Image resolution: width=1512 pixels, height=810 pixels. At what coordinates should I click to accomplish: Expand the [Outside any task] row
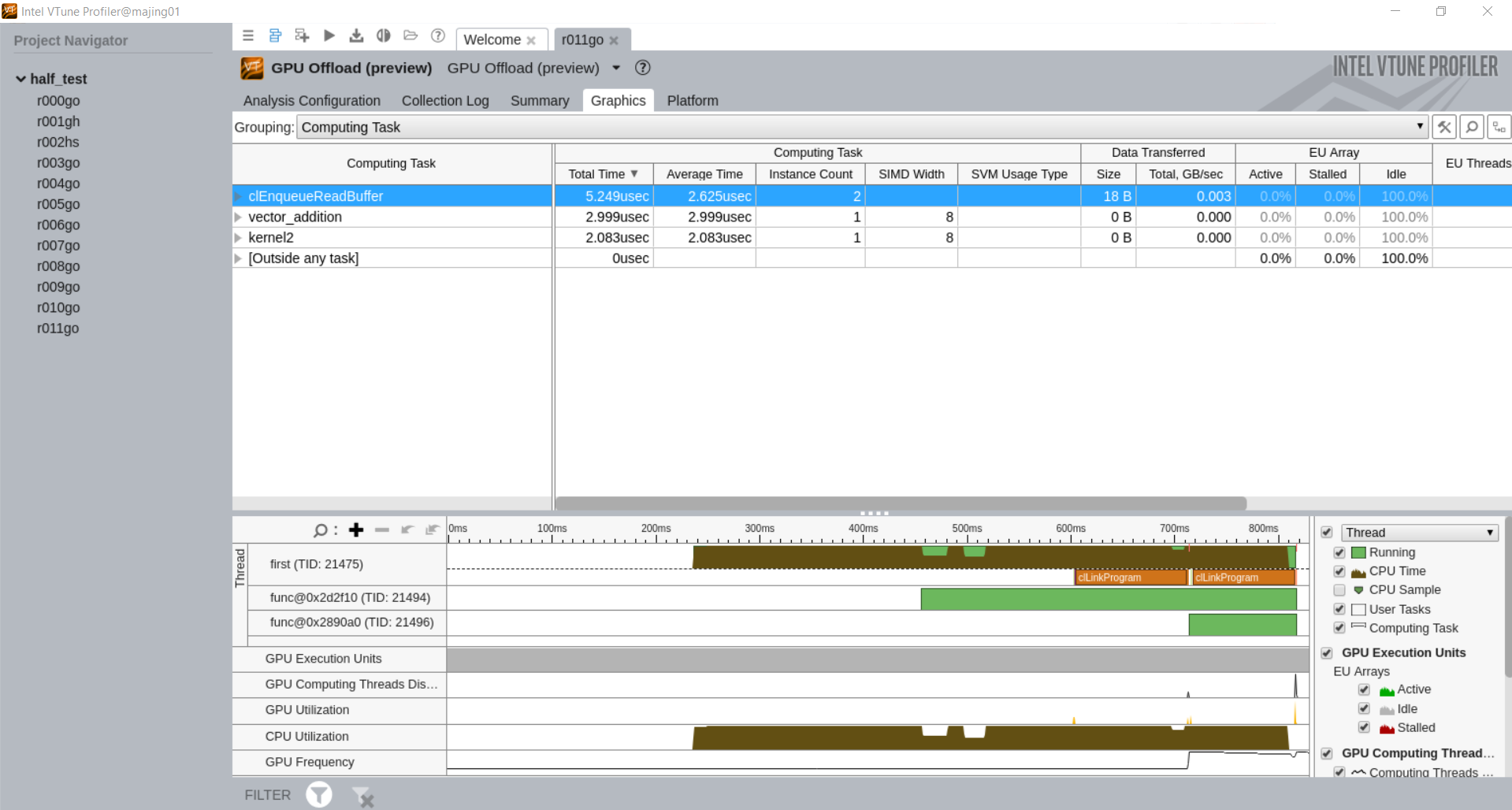click(238, 258)
